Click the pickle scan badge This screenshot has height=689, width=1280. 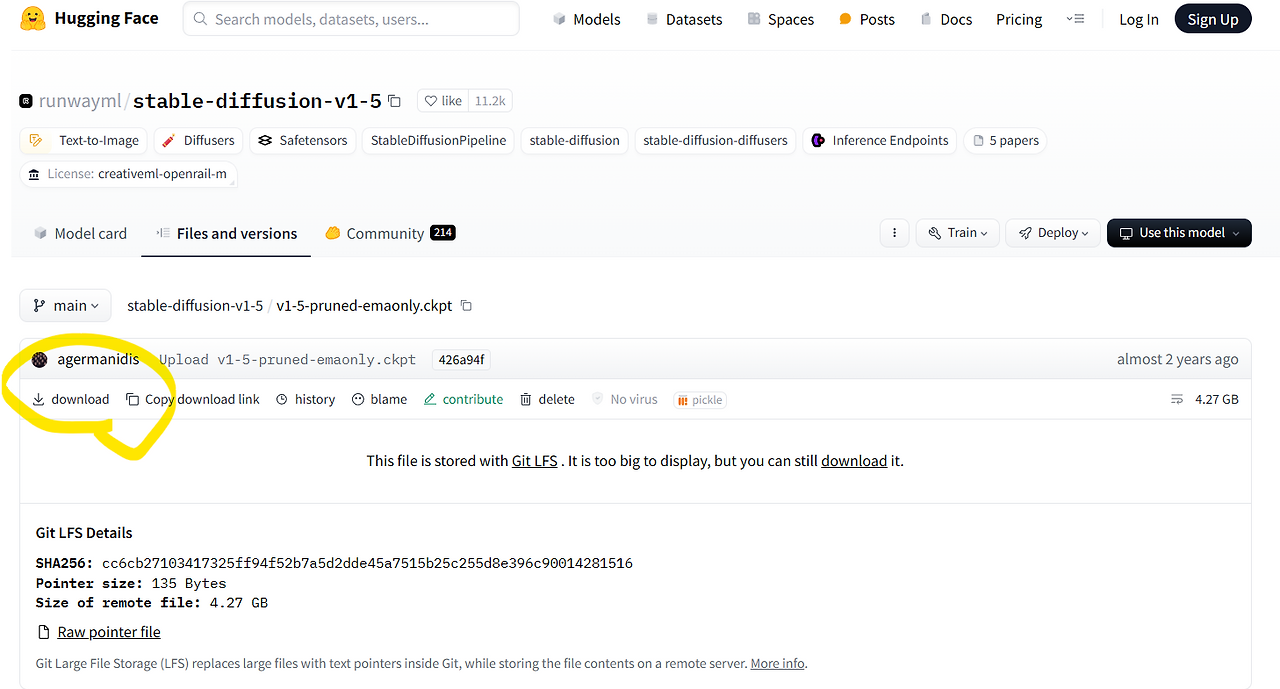point(699,399)
